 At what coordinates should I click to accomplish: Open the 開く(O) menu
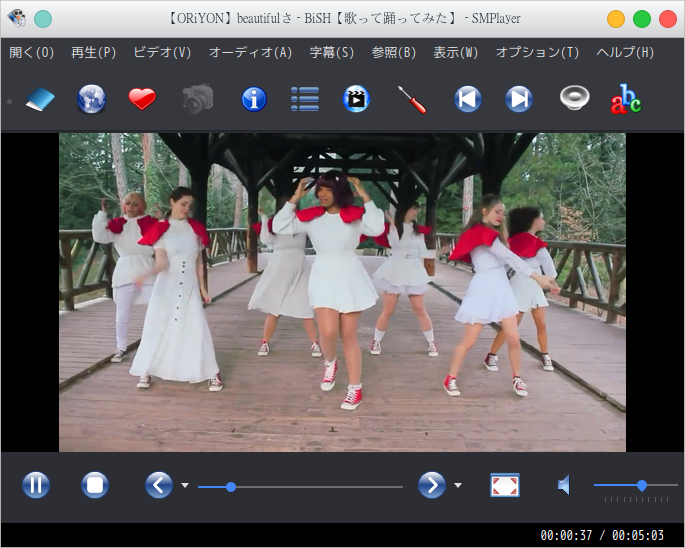[x=31, y=52]
